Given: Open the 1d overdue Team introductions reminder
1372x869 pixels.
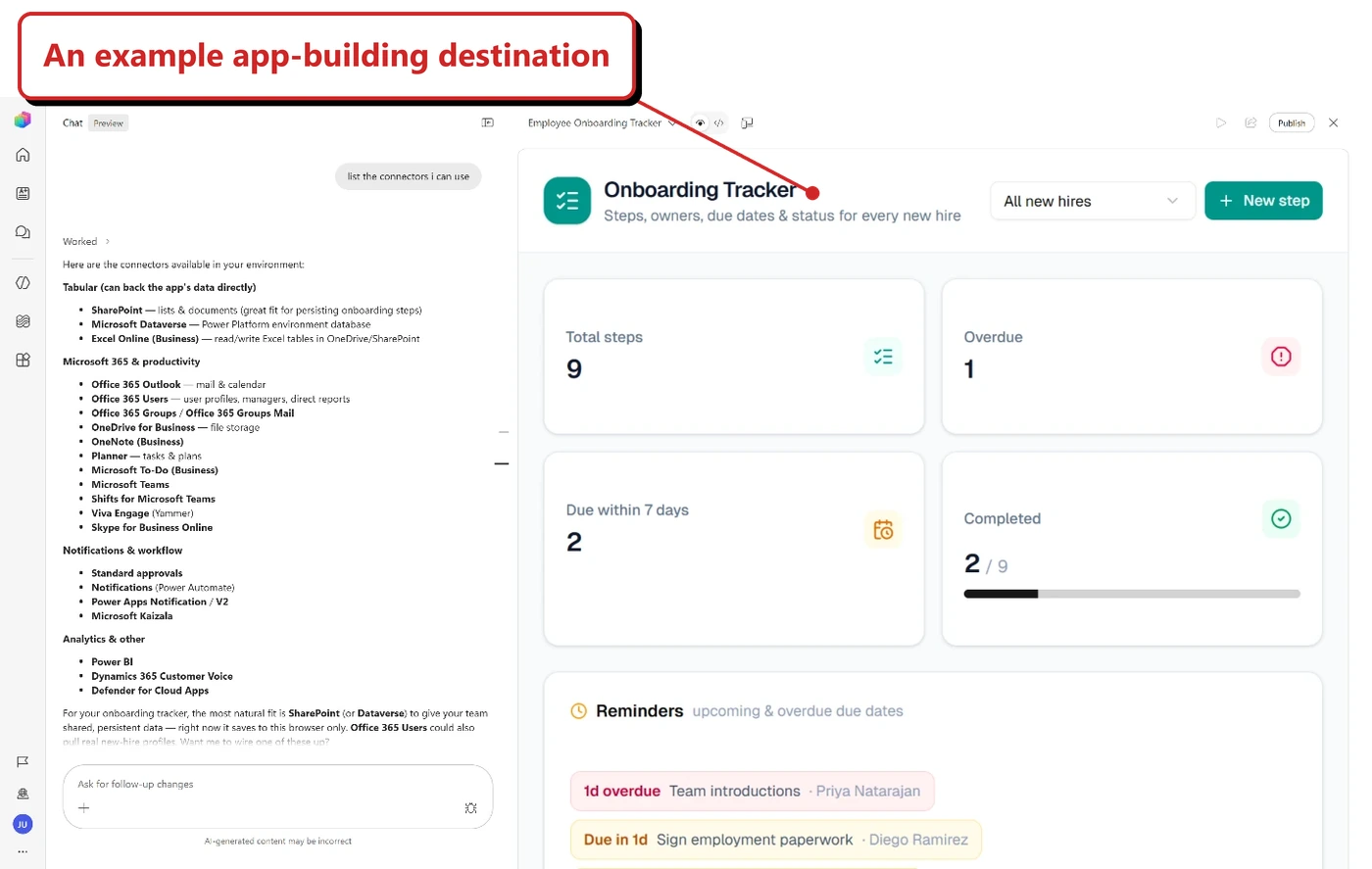Looking at the screenshot, I should [x=752, y=792].
